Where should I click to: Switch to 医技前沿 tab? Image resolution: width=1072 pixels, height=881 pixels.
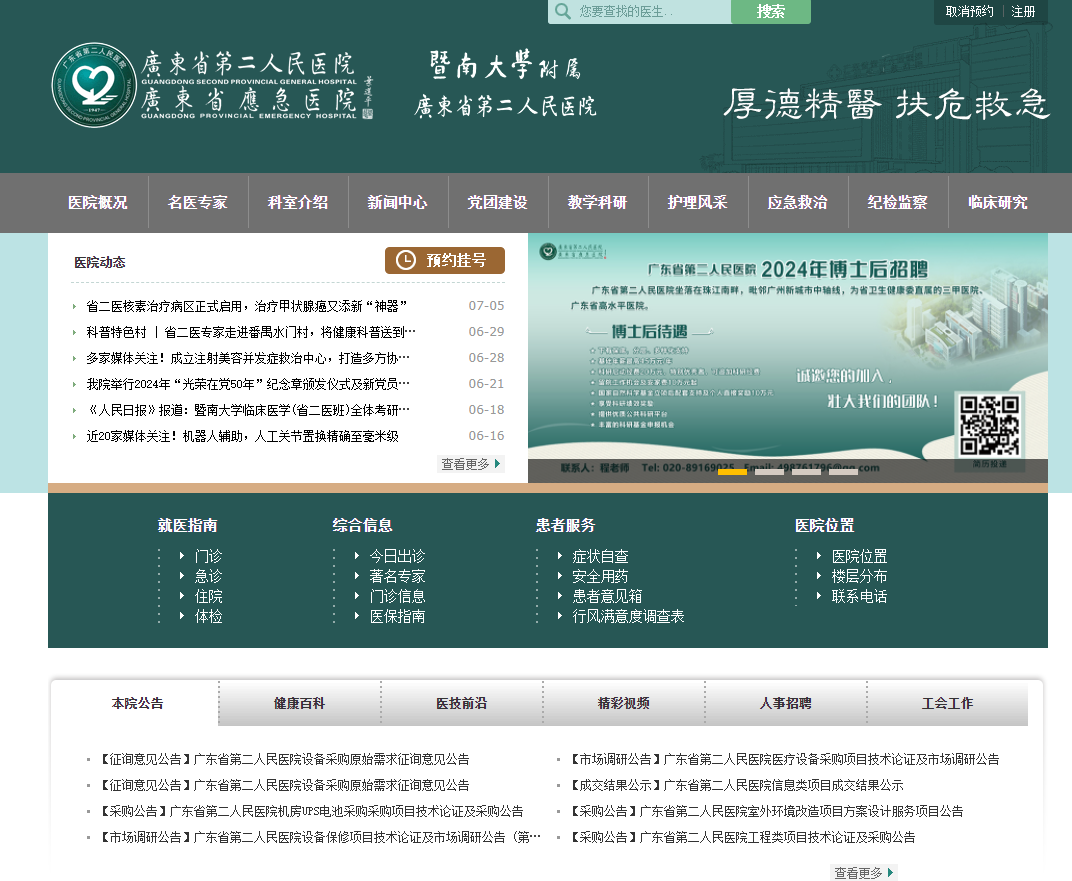461,703
